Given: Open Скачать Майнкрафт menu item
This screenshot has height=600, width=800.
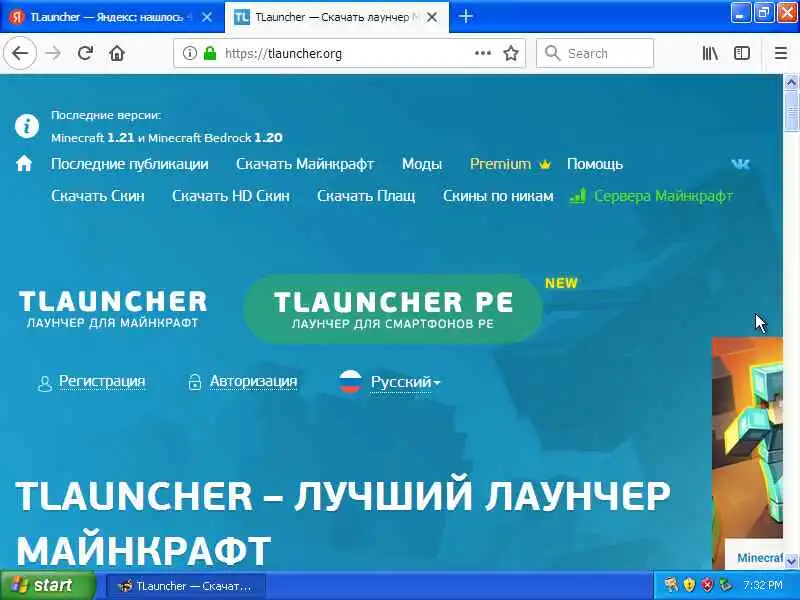Looking at the screenshot, I should click(x=305, y=164).
